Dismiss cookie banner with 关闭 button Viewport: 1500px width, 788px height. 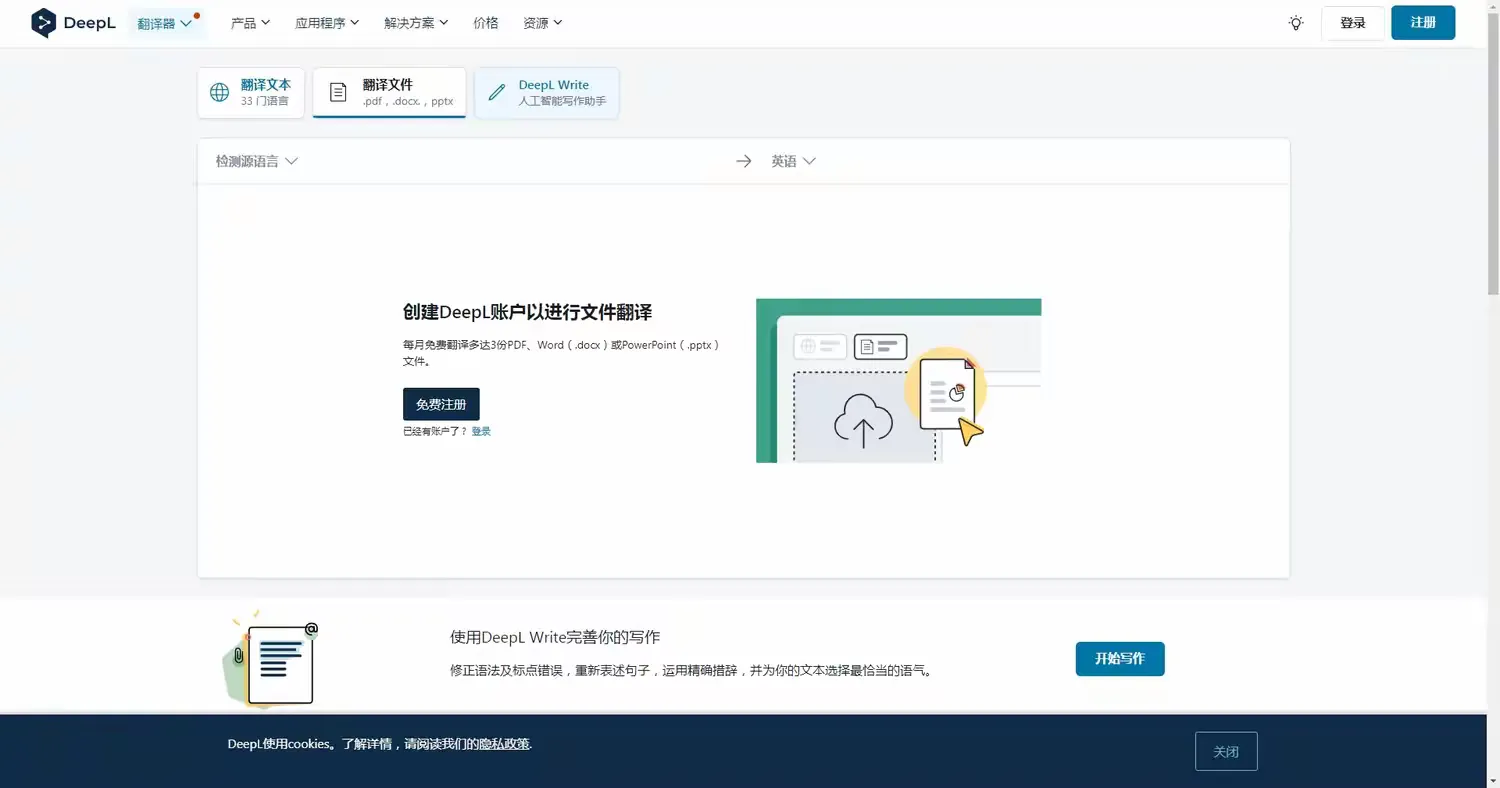(1226, 752)
